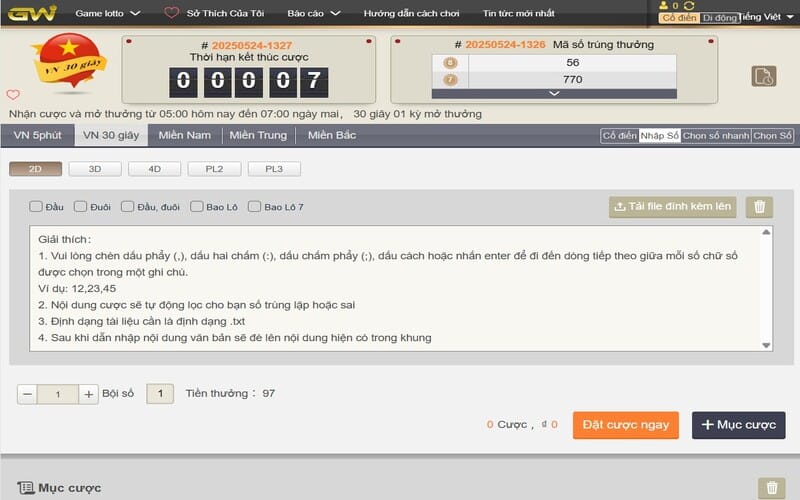800x500 pixels.
Task: Click prize rank 7 circle icon
Action: point(450,80)
